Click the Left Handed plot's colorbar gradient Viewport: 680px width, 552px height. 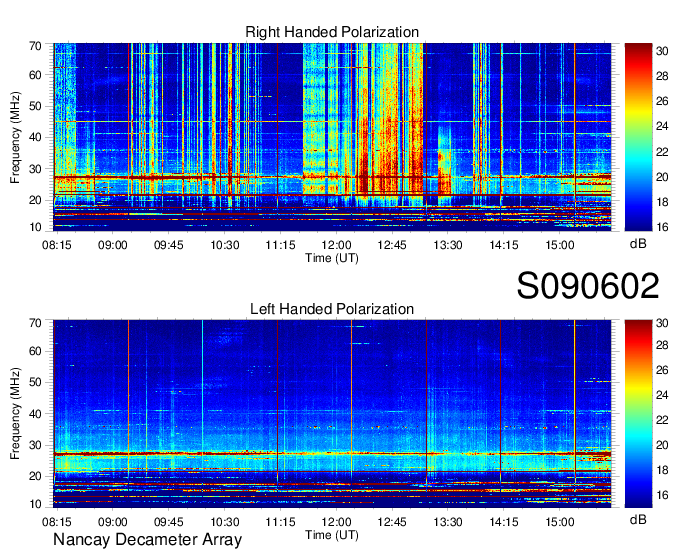pos(638,414)
